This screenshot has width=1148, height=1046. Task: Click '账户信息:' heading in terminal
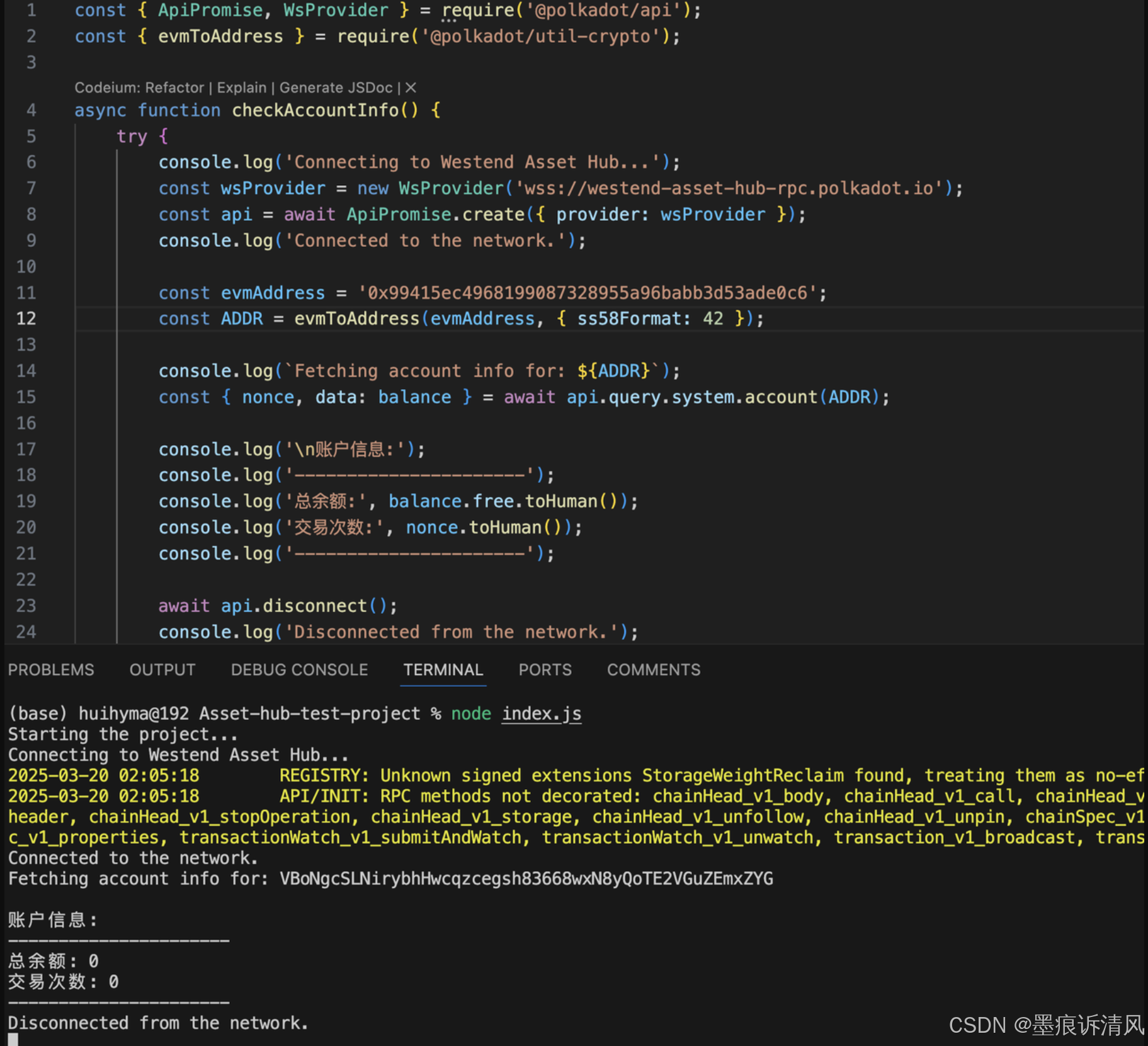coord(54,920)
